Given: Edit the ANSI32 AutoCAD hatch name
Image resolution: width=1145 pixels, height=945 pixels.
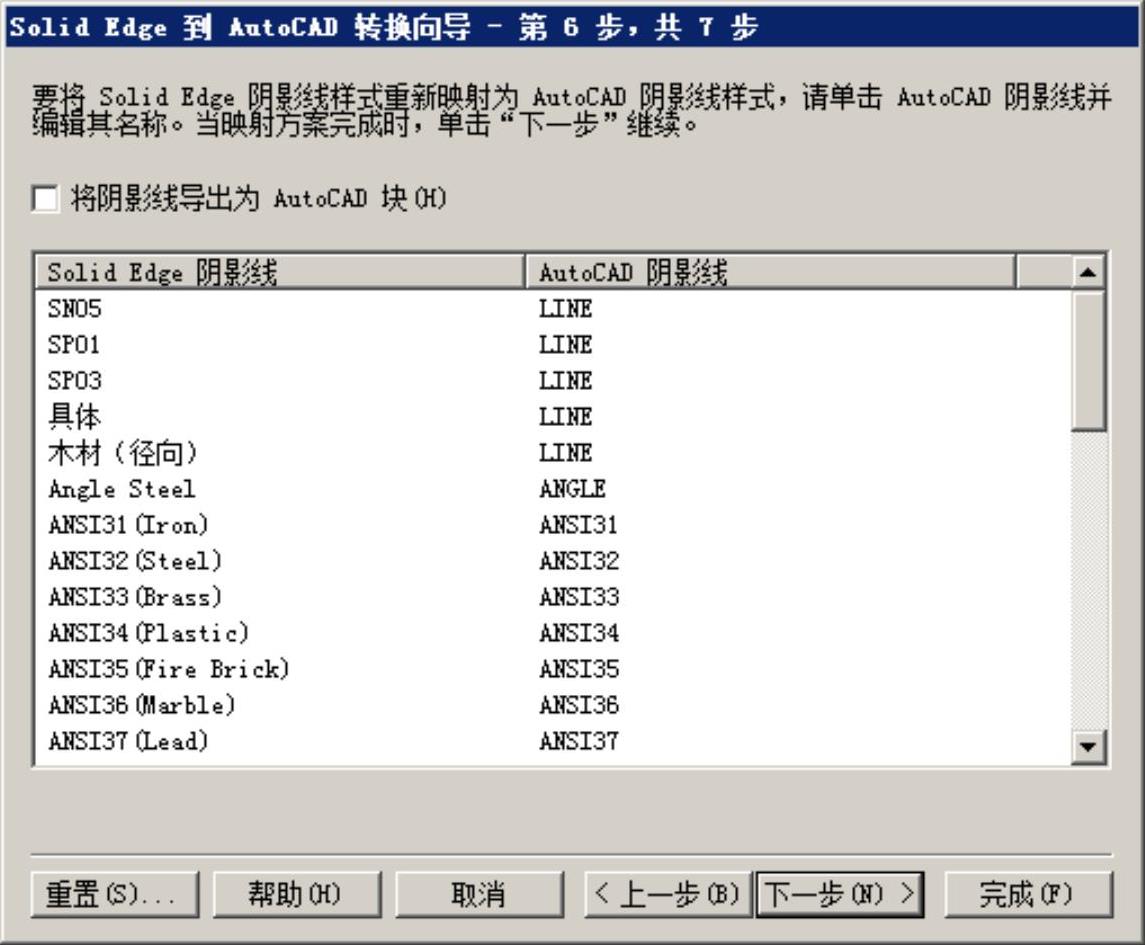Looking at the screenshot, I should pyautogui.click(x=578, y=561).
